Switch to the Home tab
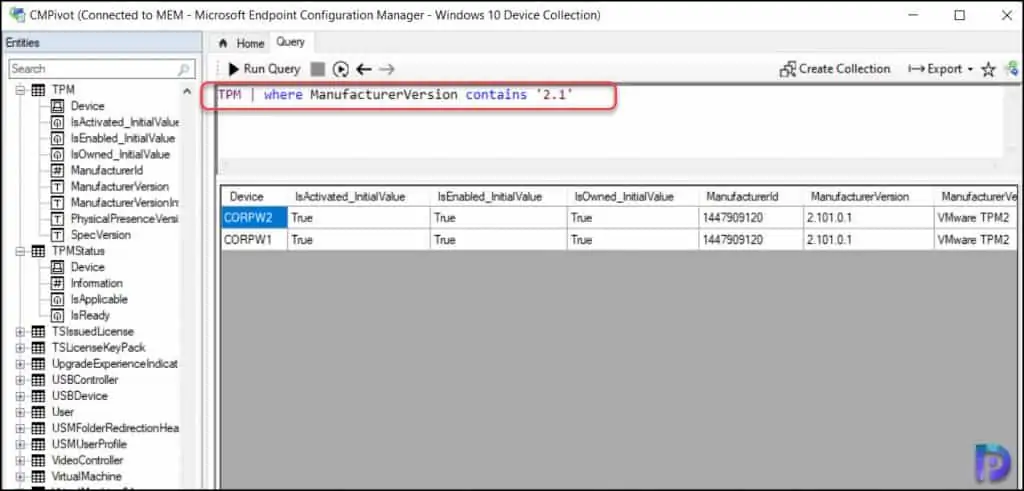 pos(242,44)
